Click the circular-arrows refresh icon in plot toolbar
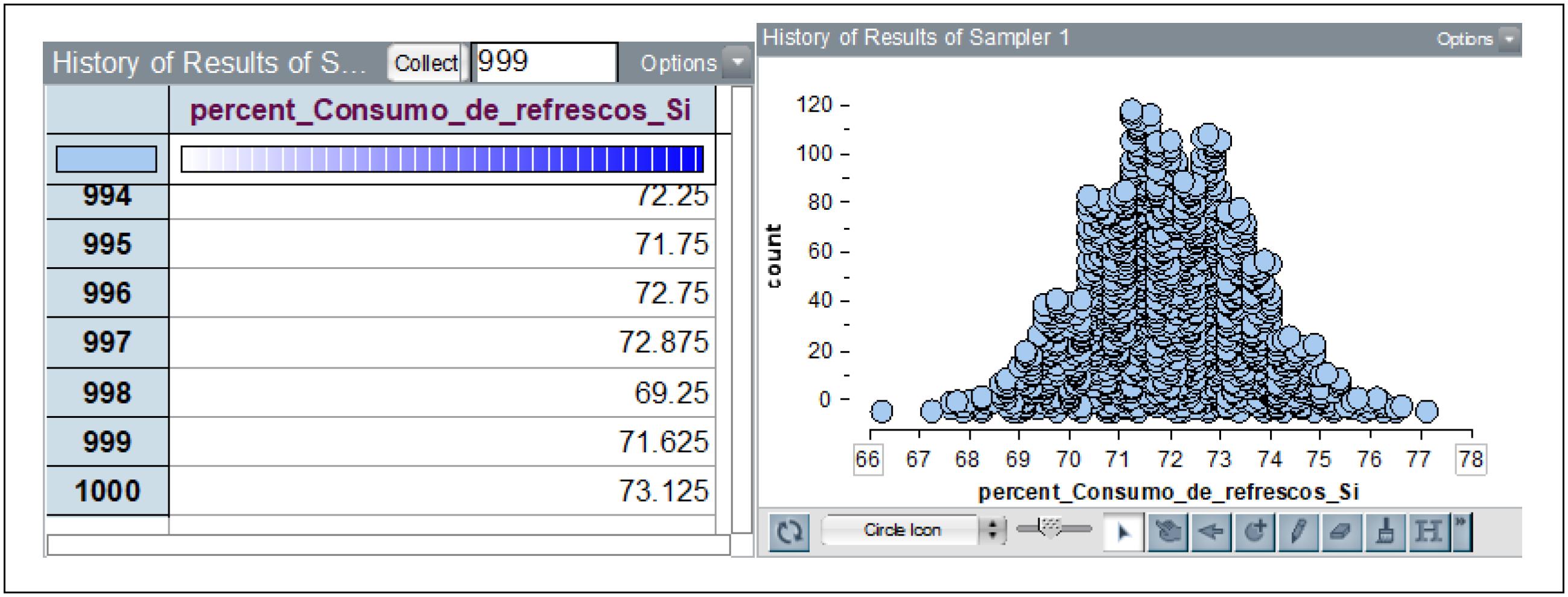 [x=789, y=532]
